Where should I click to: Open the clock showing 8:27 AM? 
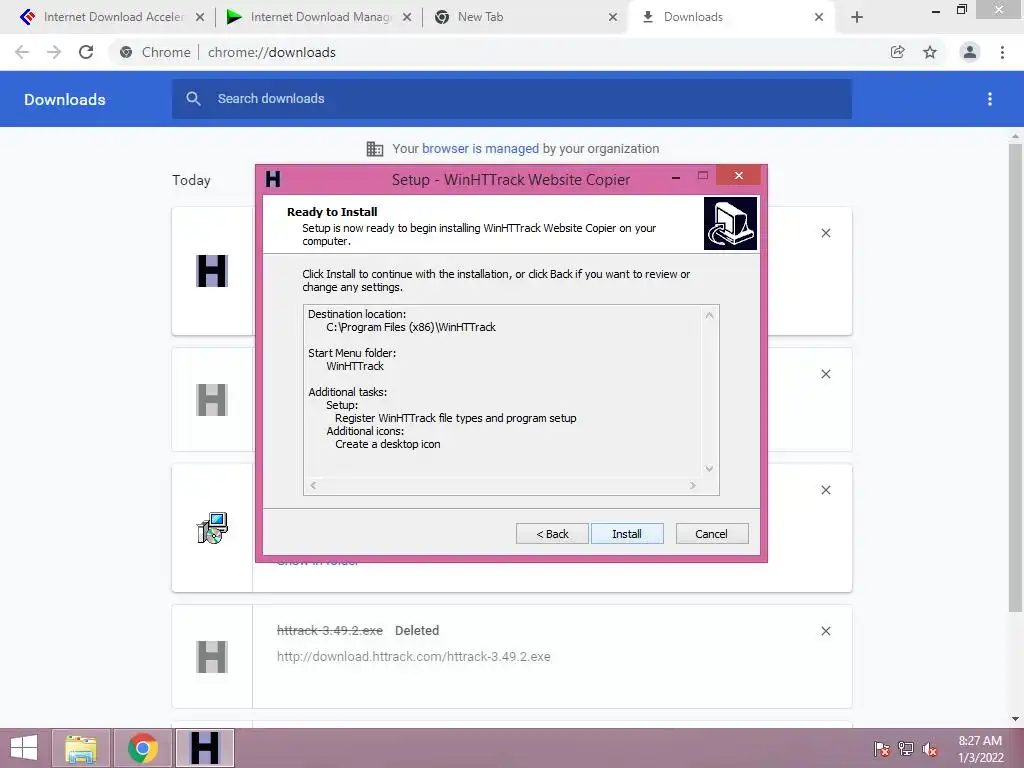coord(980,749)
